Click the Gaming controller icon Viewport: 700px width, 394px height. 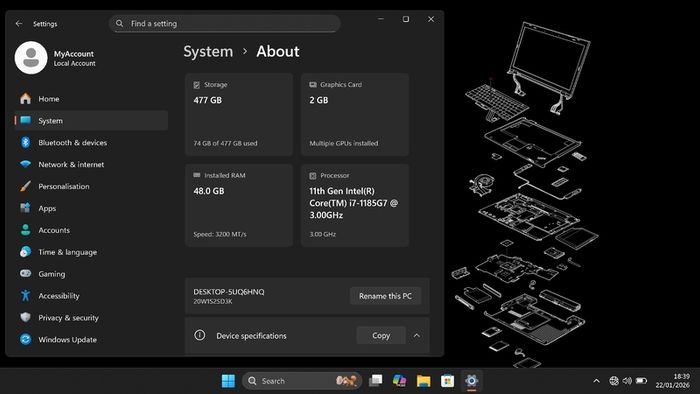coord(25,273)
